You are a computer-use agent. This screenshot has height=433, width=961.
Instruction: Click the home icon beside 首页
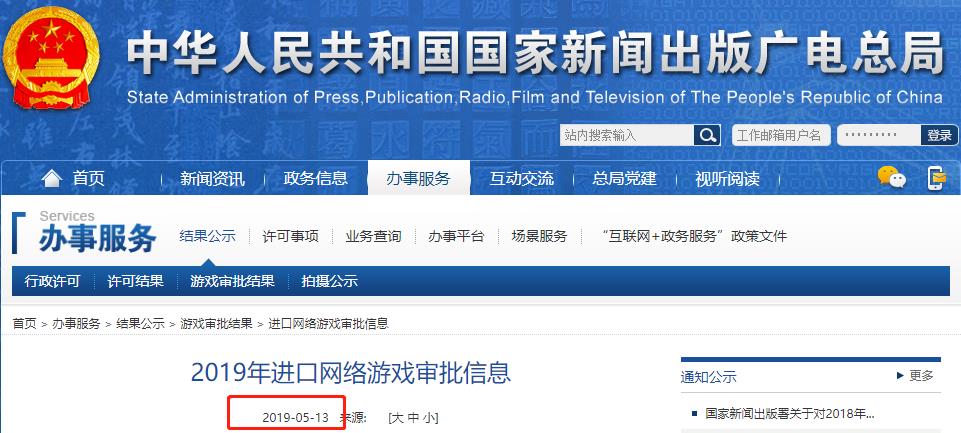[x=51, y=178]
